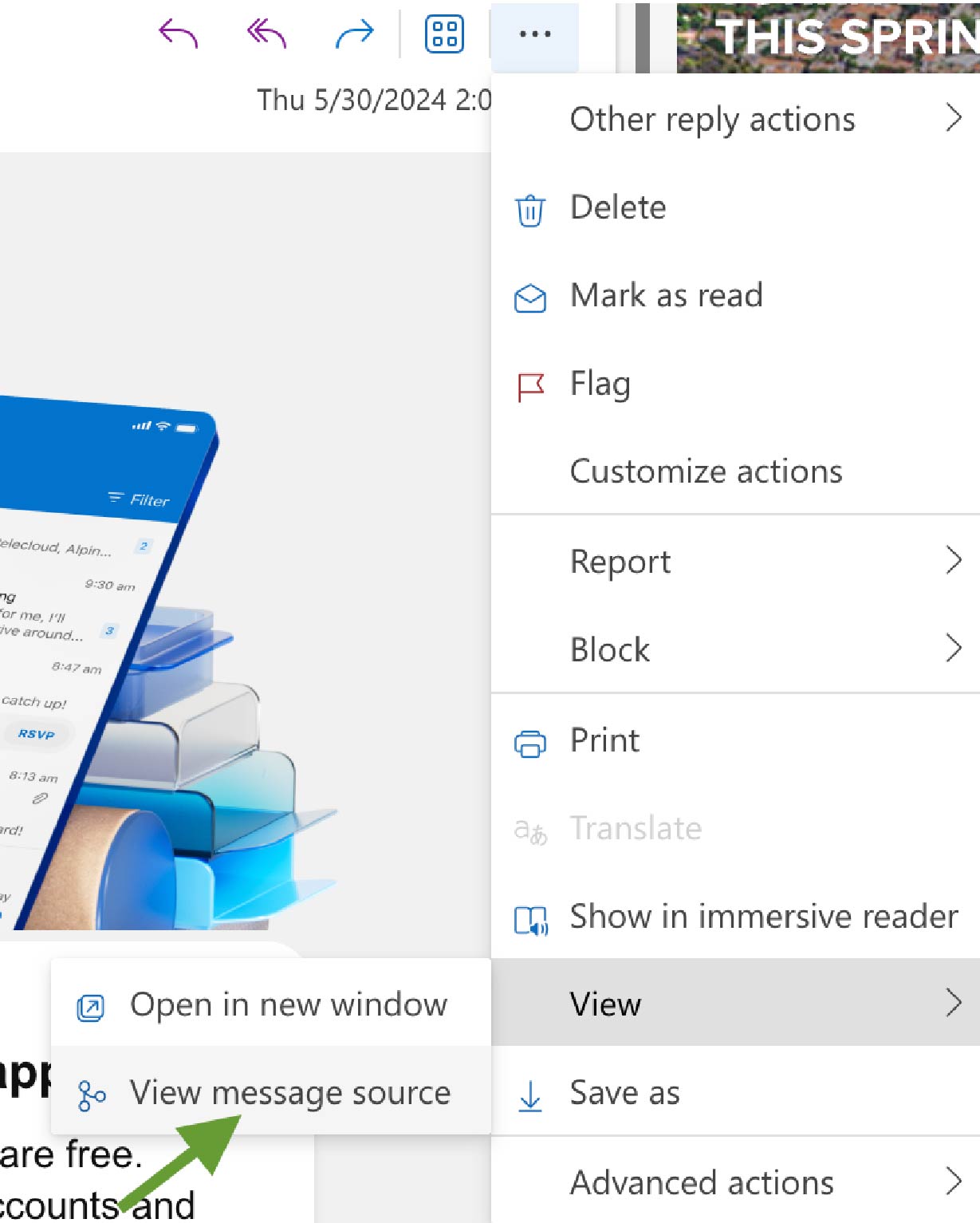Expand the Advanced actions submenu

[701, 1183]
